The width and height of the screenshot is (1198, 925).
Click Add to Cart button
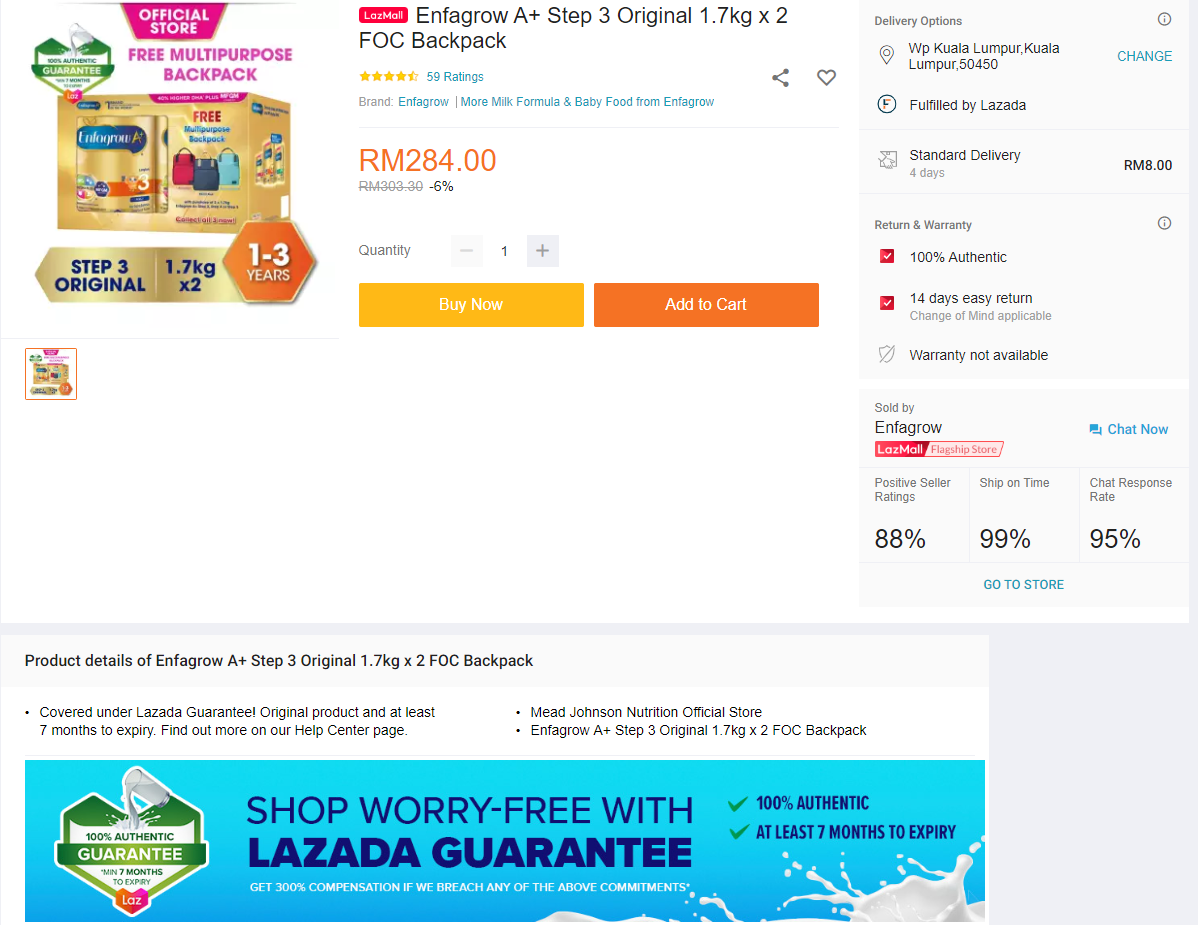706,305
